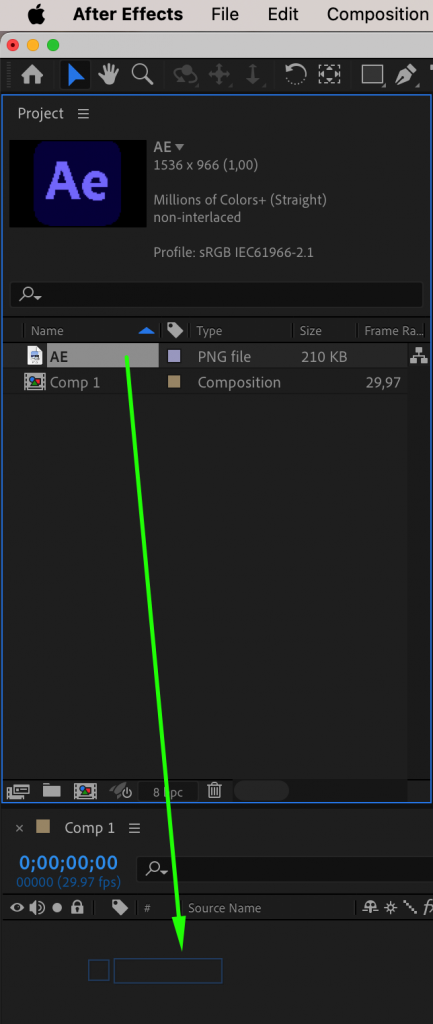The width and height of the screenshot is (433, 1024).
Task: Open the Comp 1 timeline panel menu
Action: (135, 828)
